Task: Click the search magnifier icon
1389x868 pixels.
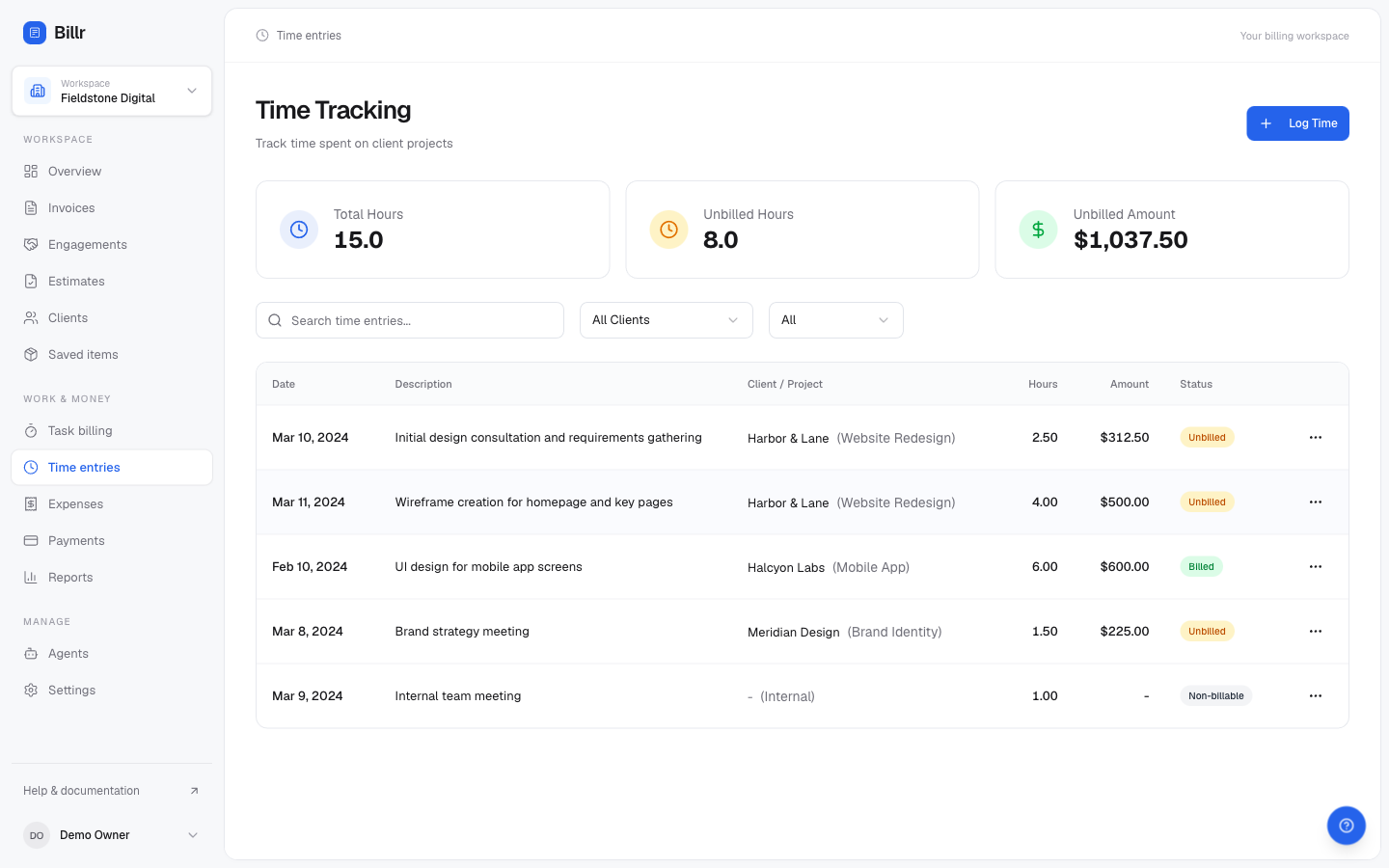Action: tap(275, 320)
